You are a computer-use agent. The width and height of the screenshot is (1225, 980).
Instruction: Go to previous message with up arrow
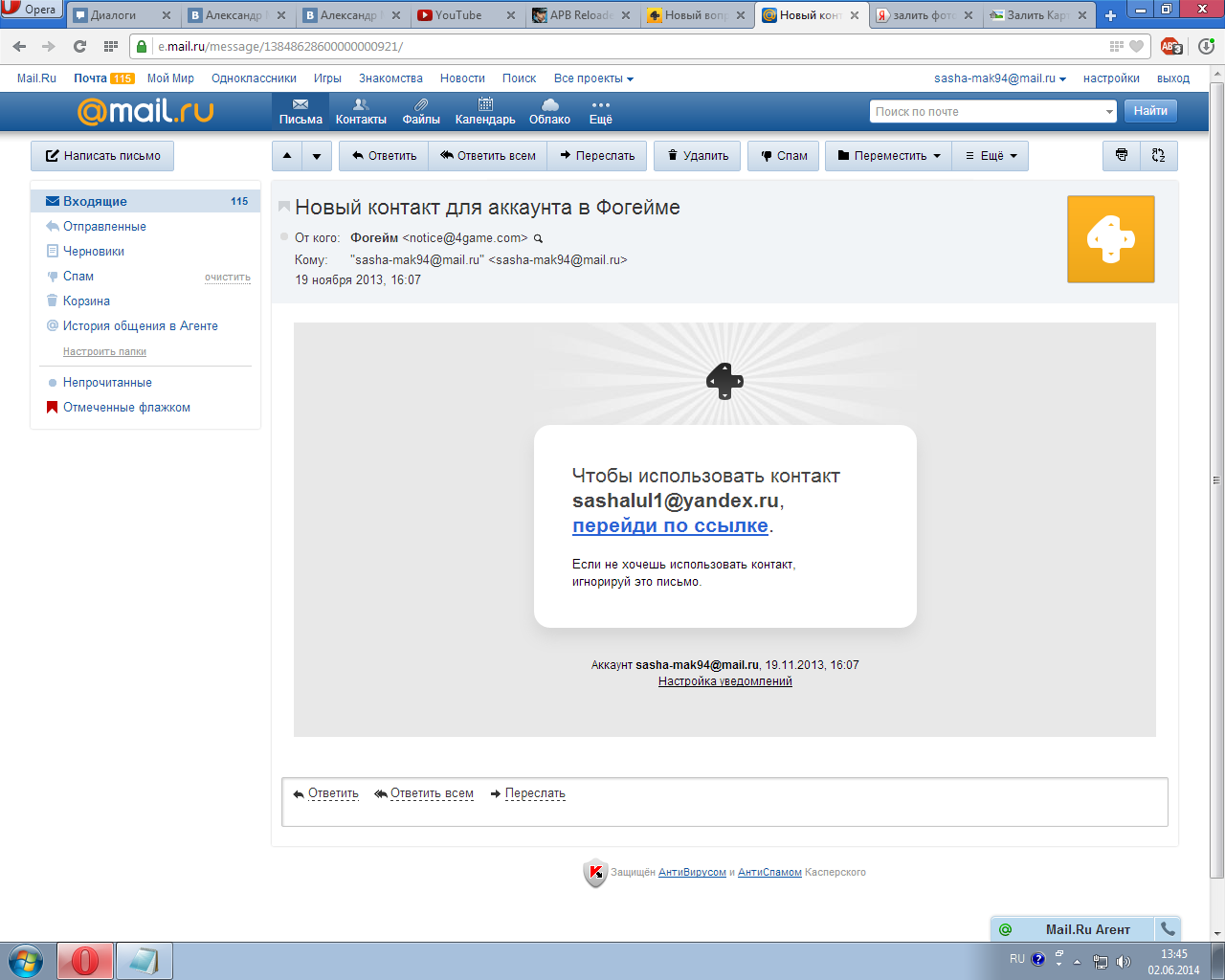point(287,156)
